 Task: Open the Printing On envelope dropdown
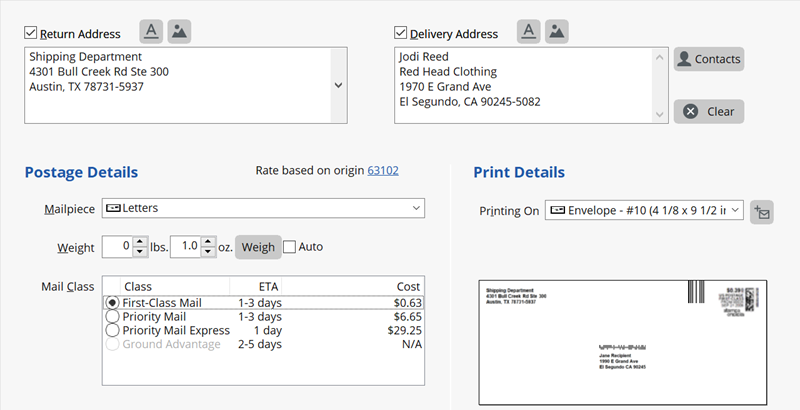click(735, 210)
